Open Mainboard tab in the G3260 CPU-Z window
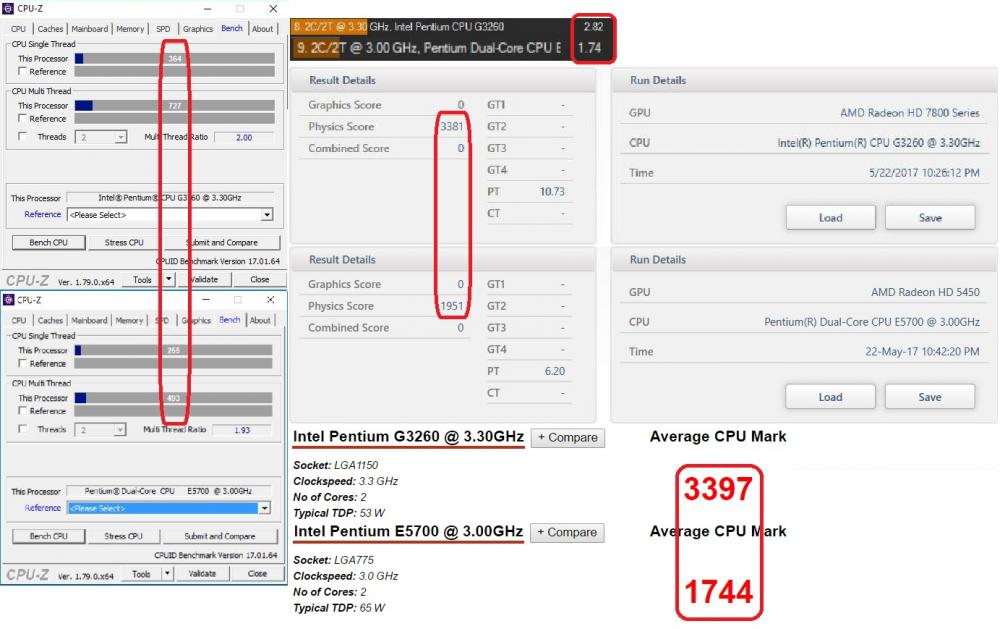Viewport: 1000px width, 629px height. (89, 29)
